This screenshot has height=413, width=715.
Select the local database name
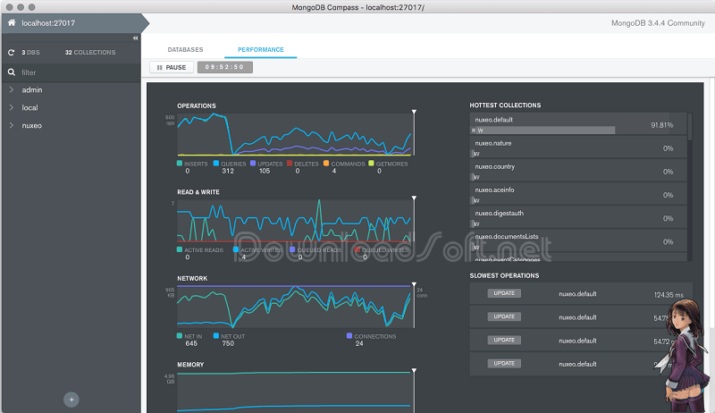click(x=30, y=108)
